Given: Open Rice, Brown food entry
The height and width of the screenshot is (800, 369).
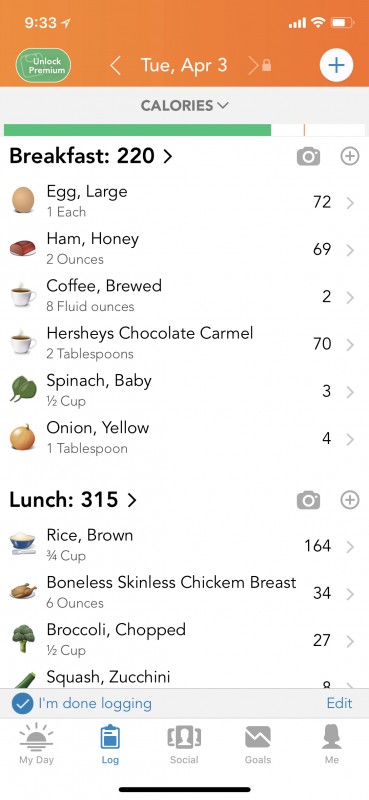Looking at the screenshot, I should (x=184, y=545).
